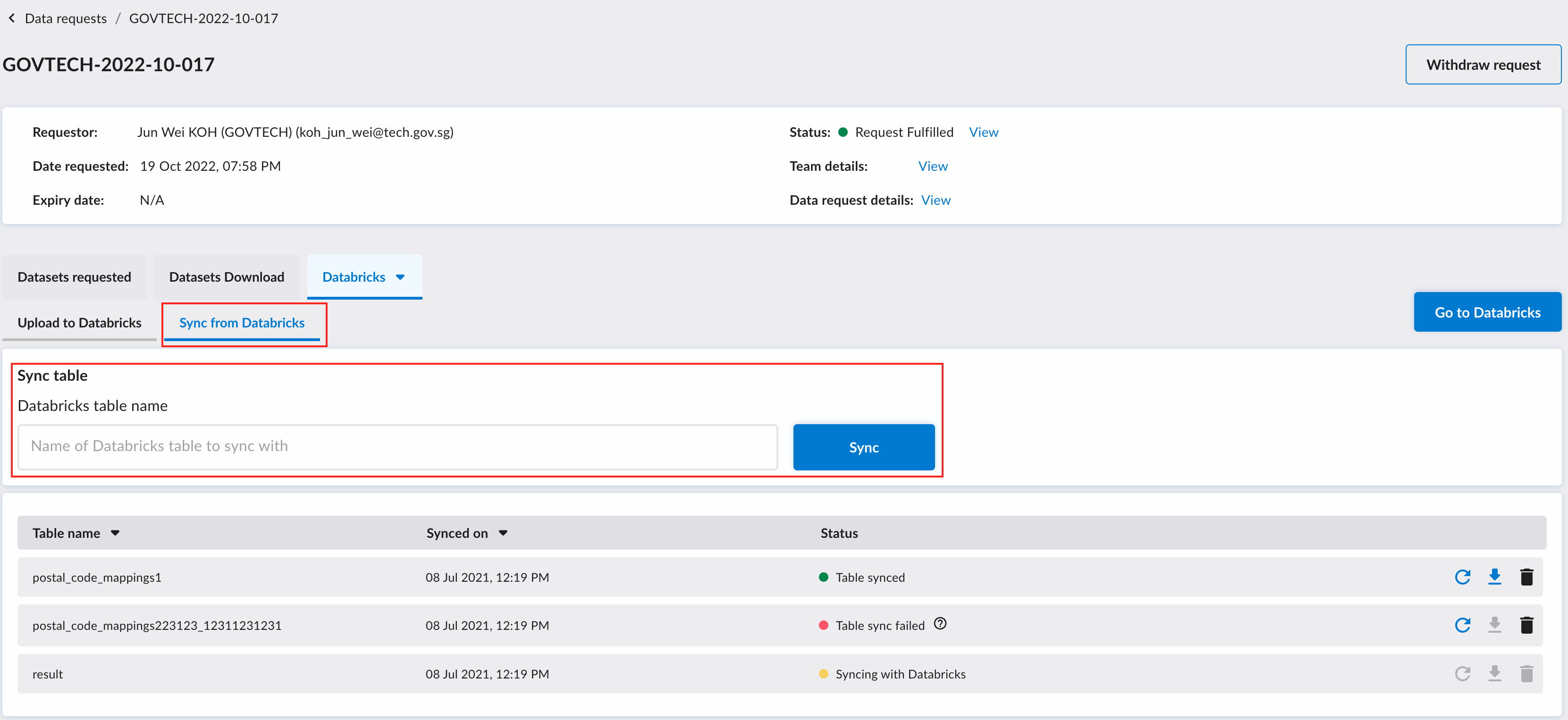Select the Databricks tab
Image resolution: width=1568 pixels, height=720 pixels.
click(x=364, y=277)
